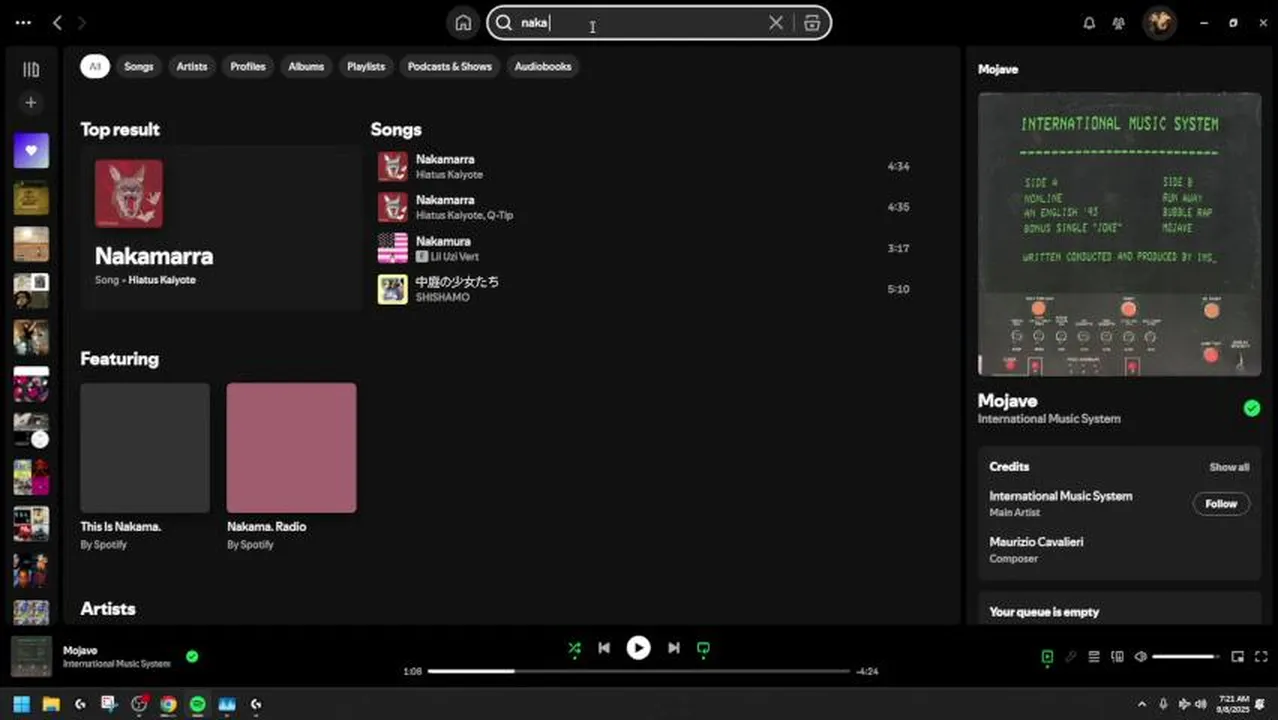Select the SHISHAMO song row
The width and height of the screenshot is (1278, 720).
[643, 290]
